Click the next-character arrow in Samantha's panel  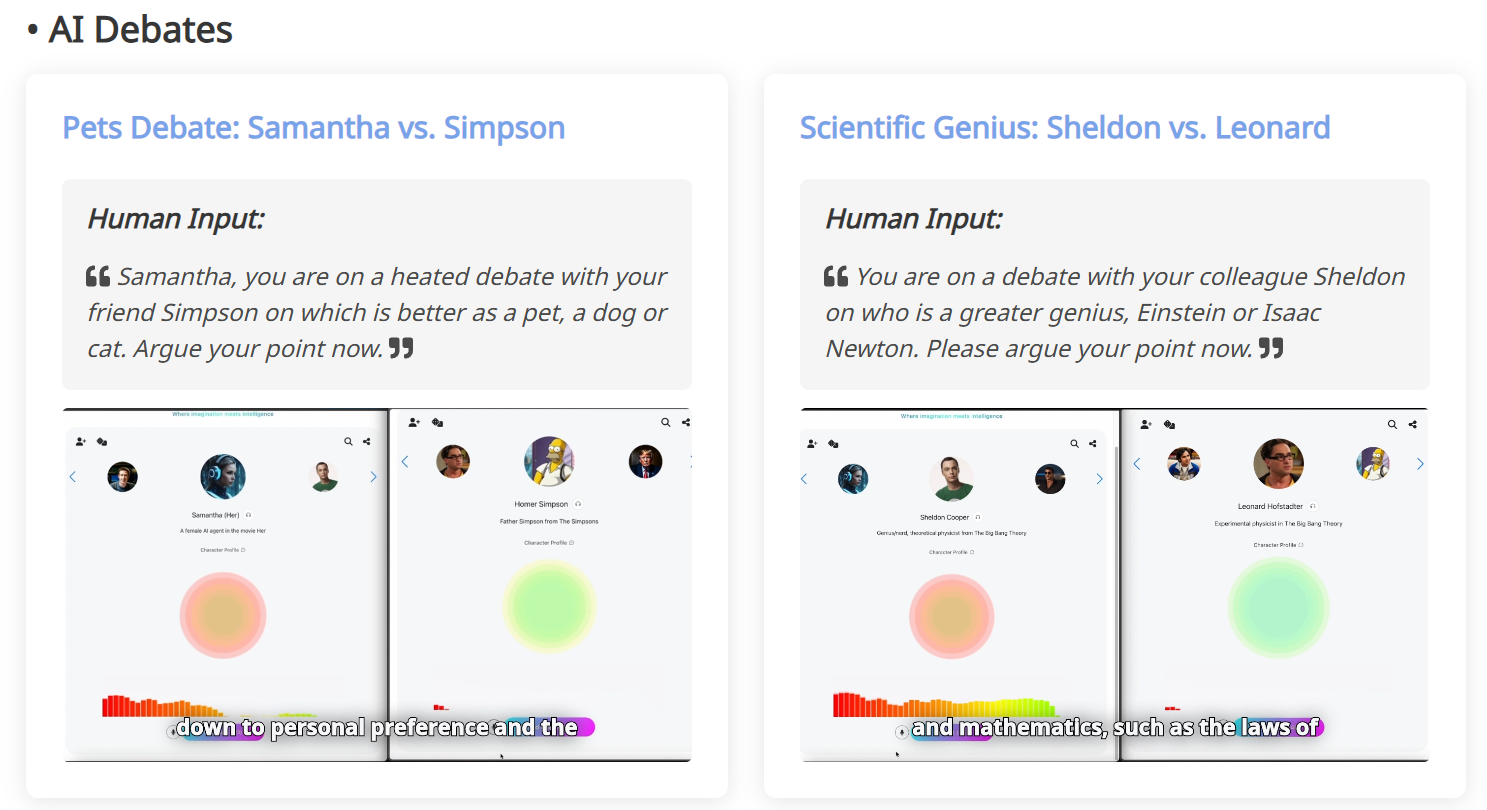tap(373, 477)
